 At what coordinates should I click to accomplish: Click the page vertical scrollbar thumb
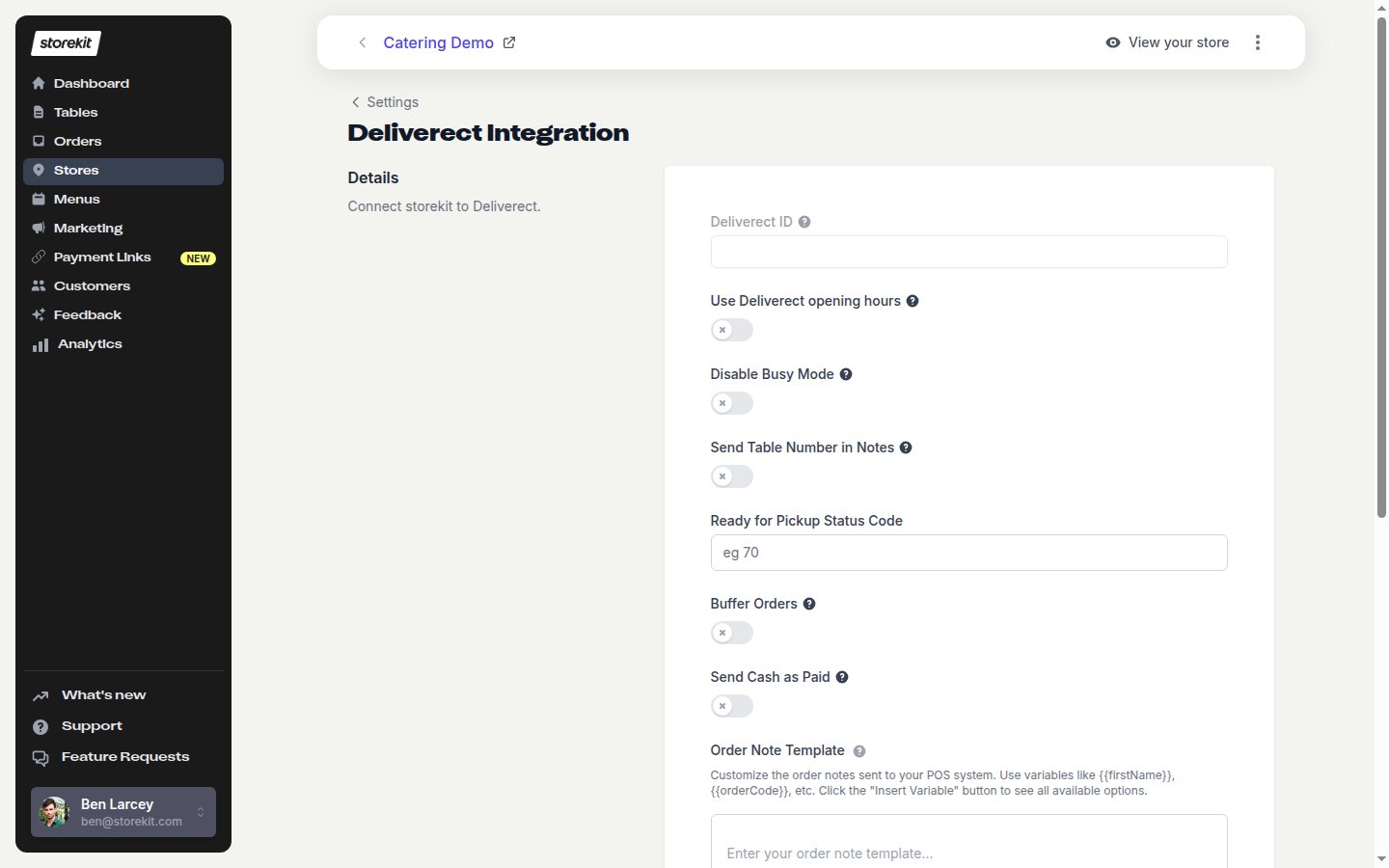(x=1381, y=268)
